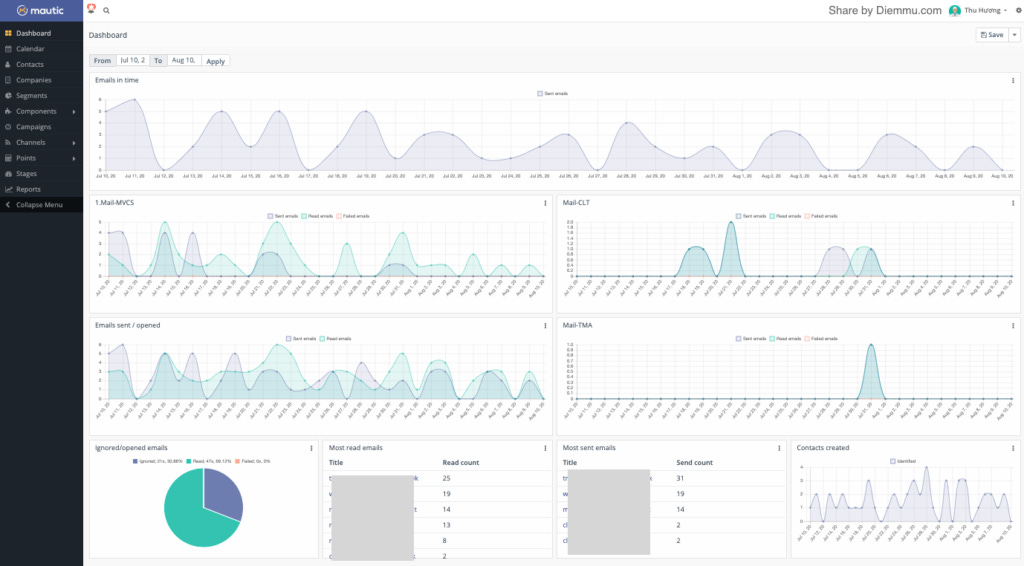1024x566 pixels.
Task: Open the search magnifier icon
Action: pos(106,10)
